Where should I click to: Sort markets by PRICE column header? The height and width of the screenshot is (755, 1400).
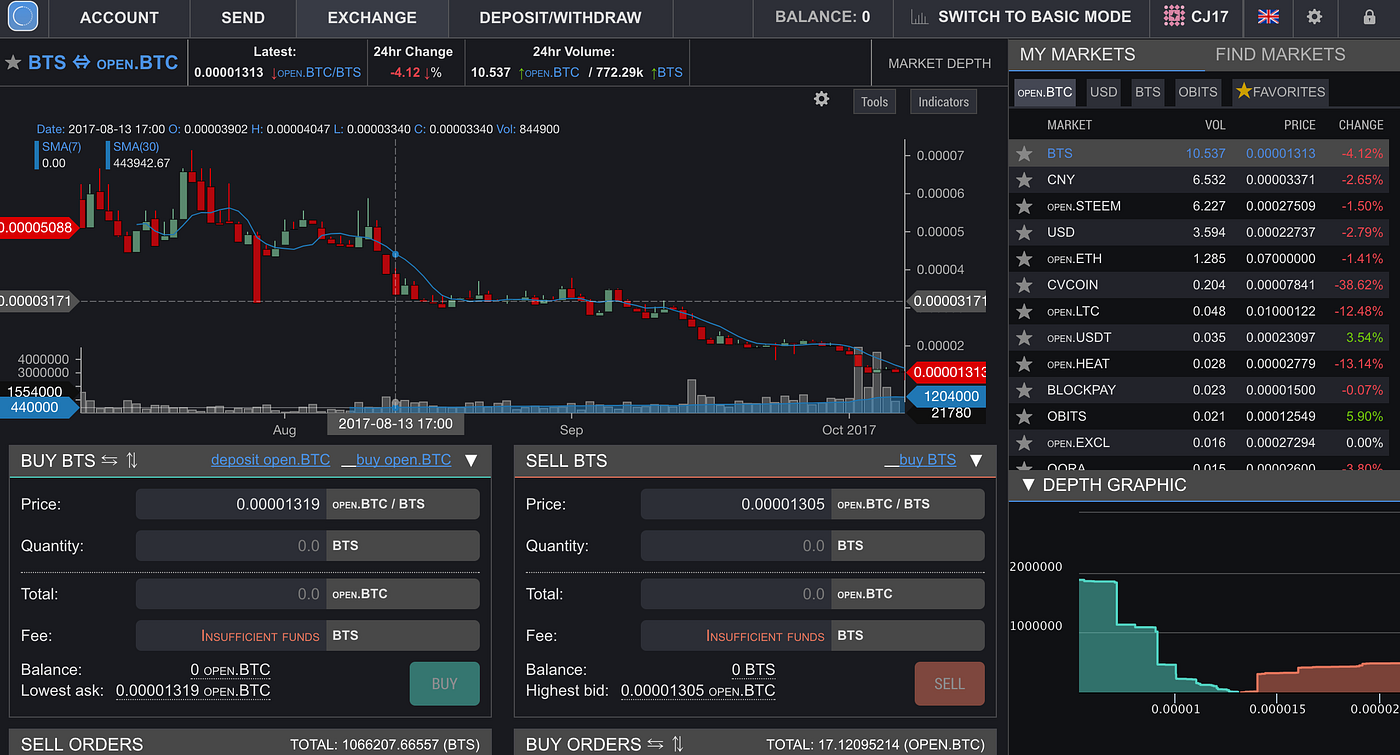tap(1300, 125)
